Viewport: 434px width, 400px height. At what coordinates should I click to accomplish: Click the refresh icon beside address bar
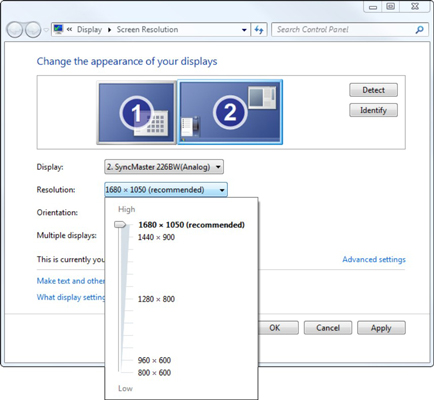[259, 30]
